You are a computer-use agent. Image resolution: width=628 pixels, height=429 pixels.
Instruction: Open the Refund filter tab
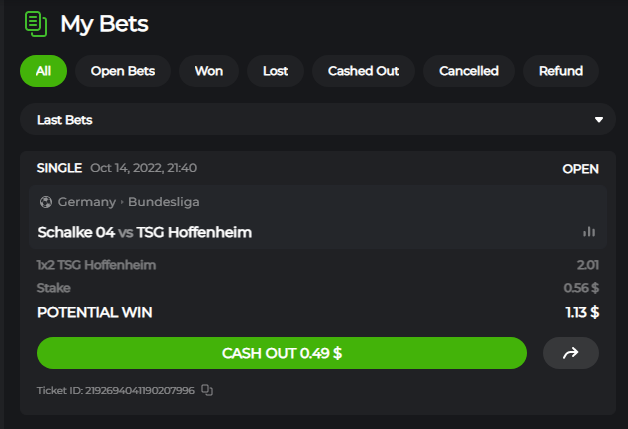561,71
